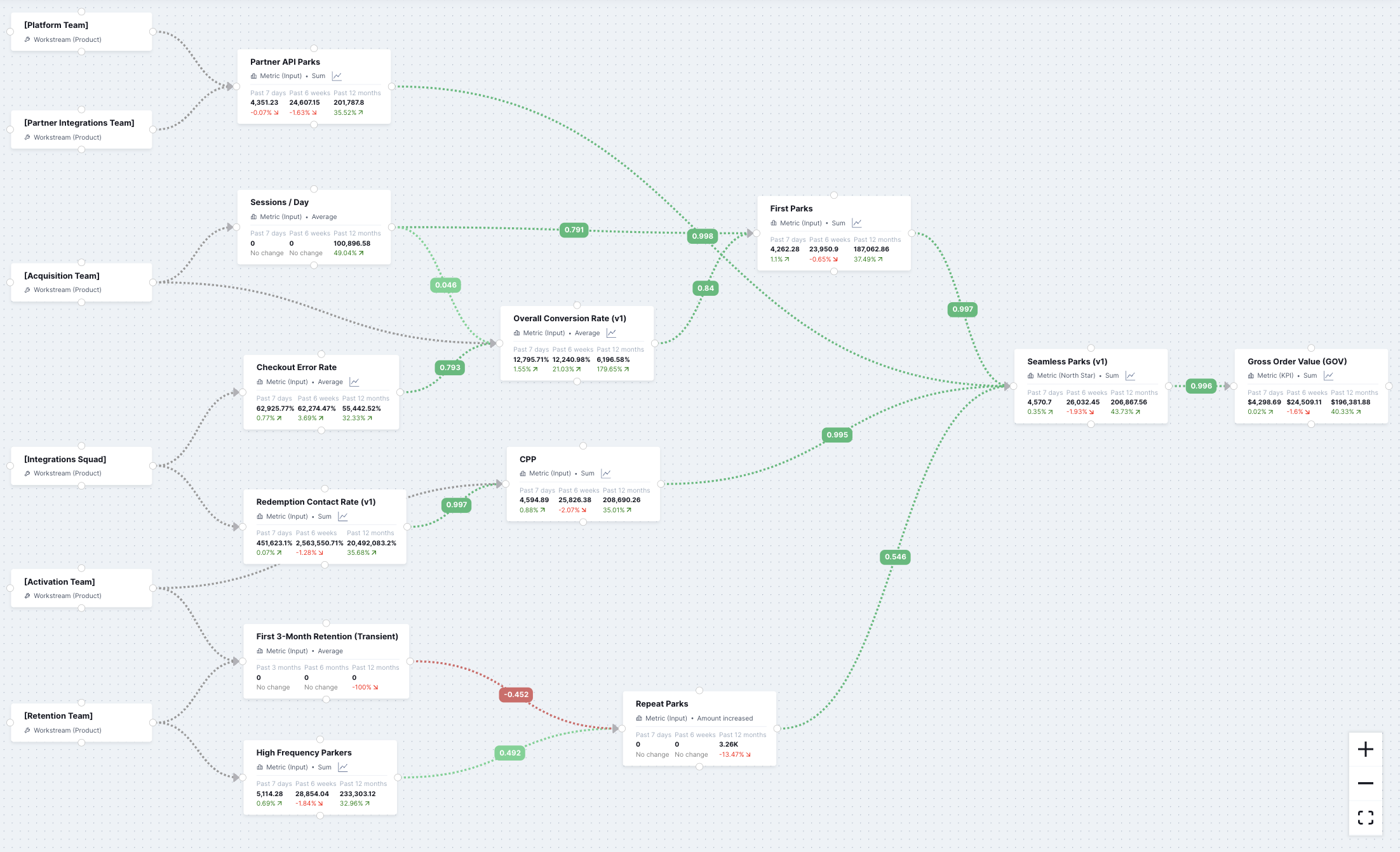Image resolution: width=1400 pixels, height=852 pixels.
Task: Click chart icon on CPP card
Action: (605, 473)
